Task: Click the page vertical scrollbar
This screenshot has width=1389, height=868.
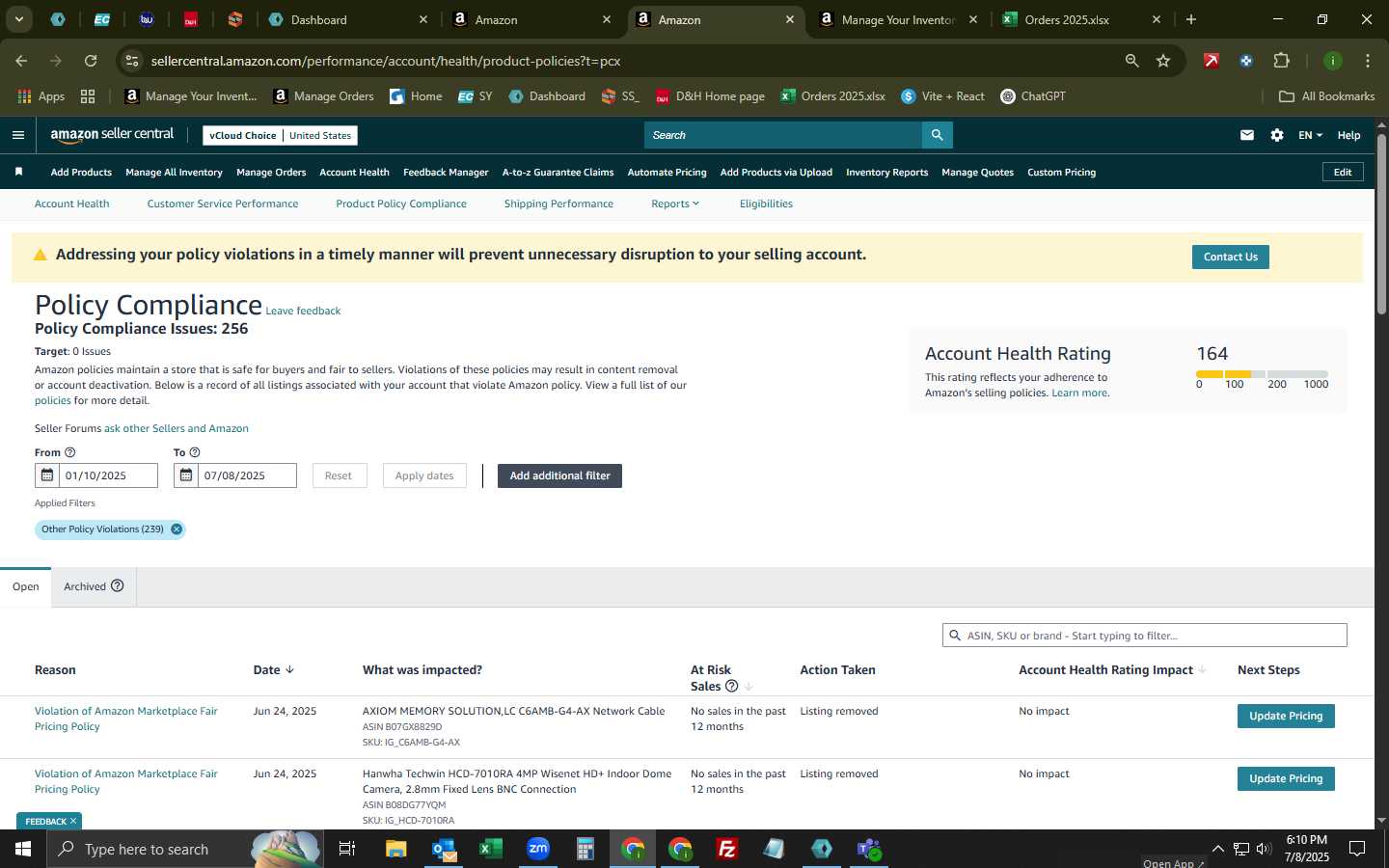Action: point(1381,224)
